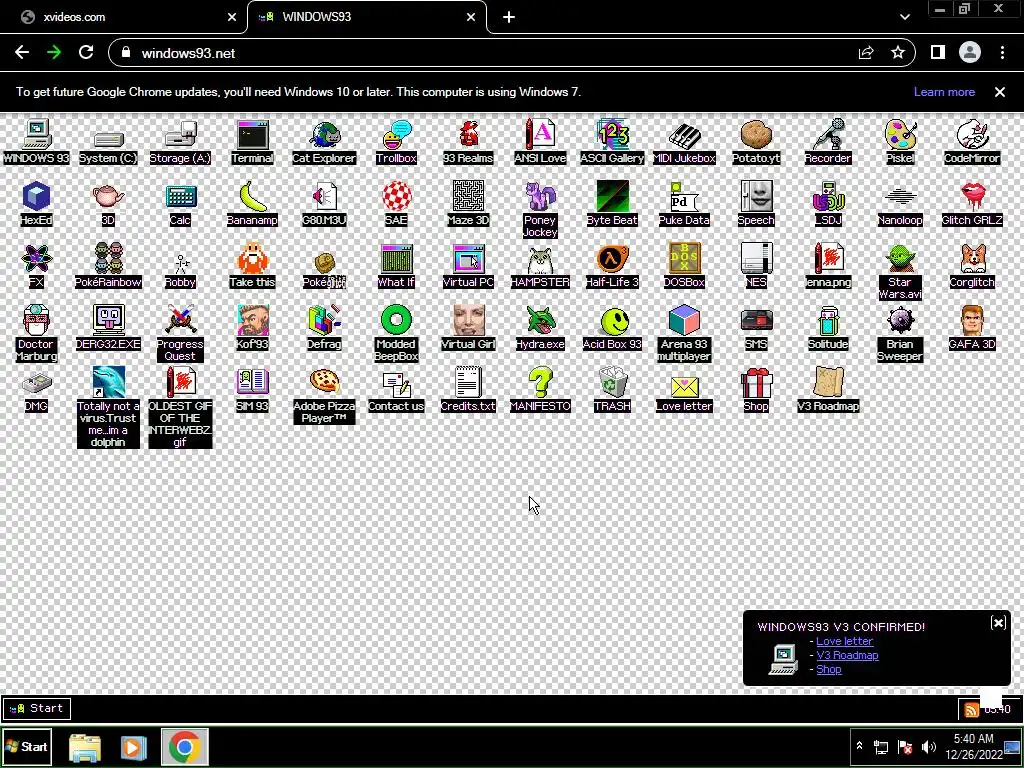The height and width of the screenshot is (768, 1024).
Task: Open Potato.yt icon
Action: pos(756,142)
